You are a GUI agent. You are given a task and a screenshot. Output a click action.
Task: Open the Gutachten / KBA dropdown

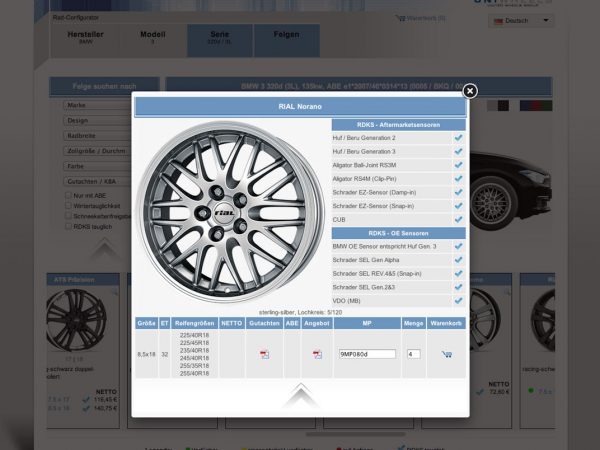click(98, 181)
